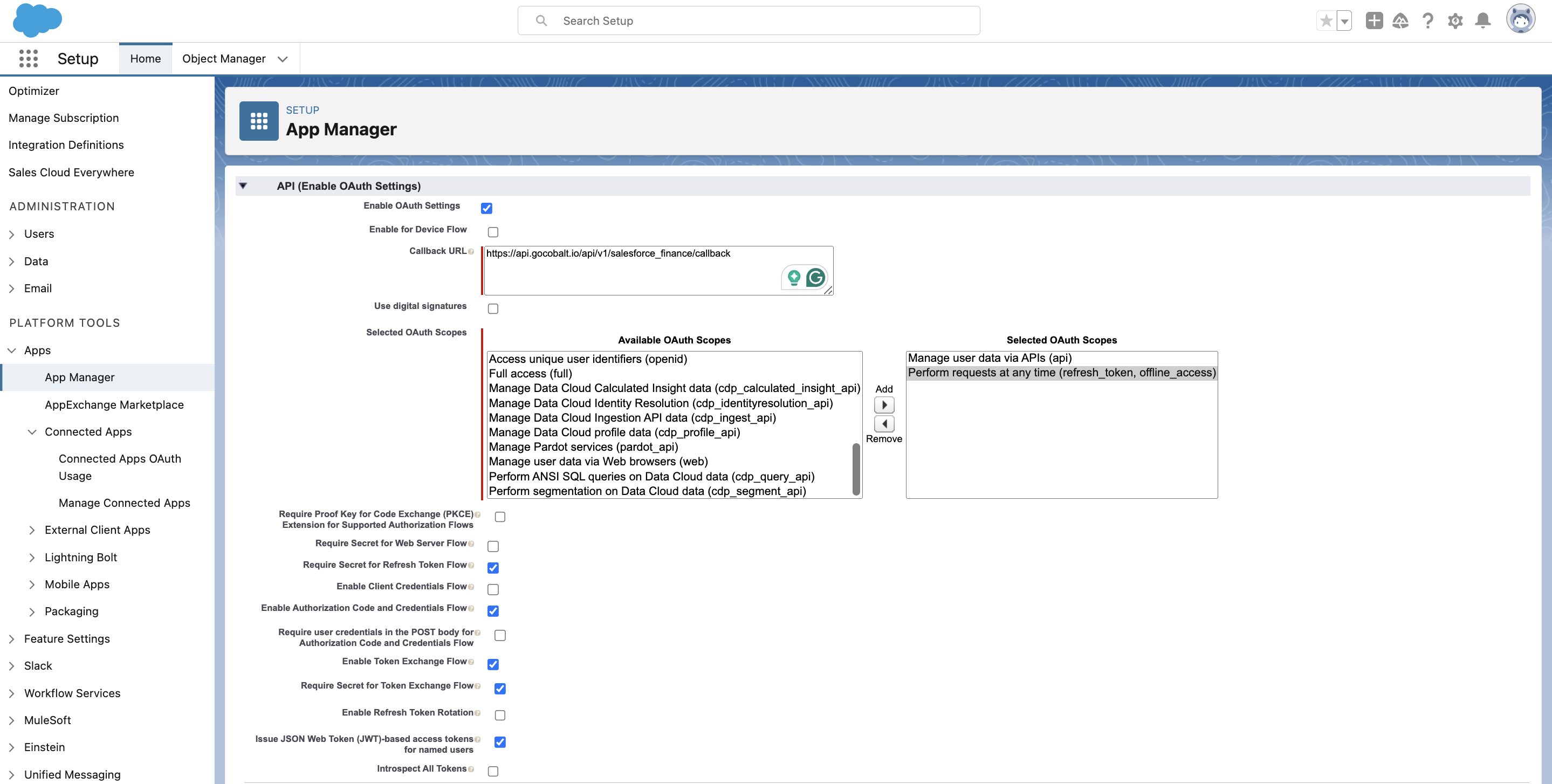Screen dimensions: 1552x784
Task: Open the AppExchange Marketplace page
Action: pos(114,404)
